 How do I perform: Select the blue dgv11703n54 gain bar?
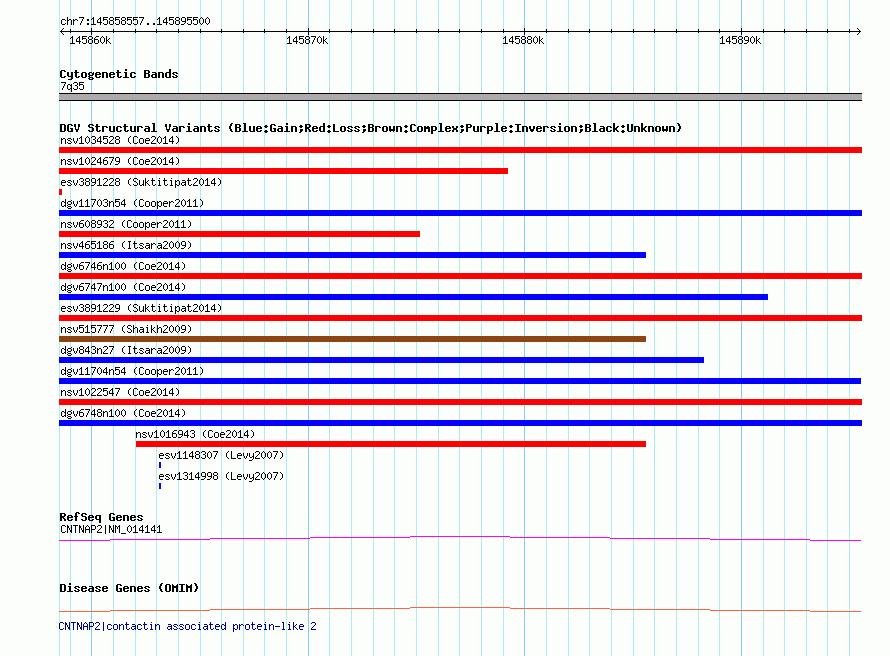point(460,213)
